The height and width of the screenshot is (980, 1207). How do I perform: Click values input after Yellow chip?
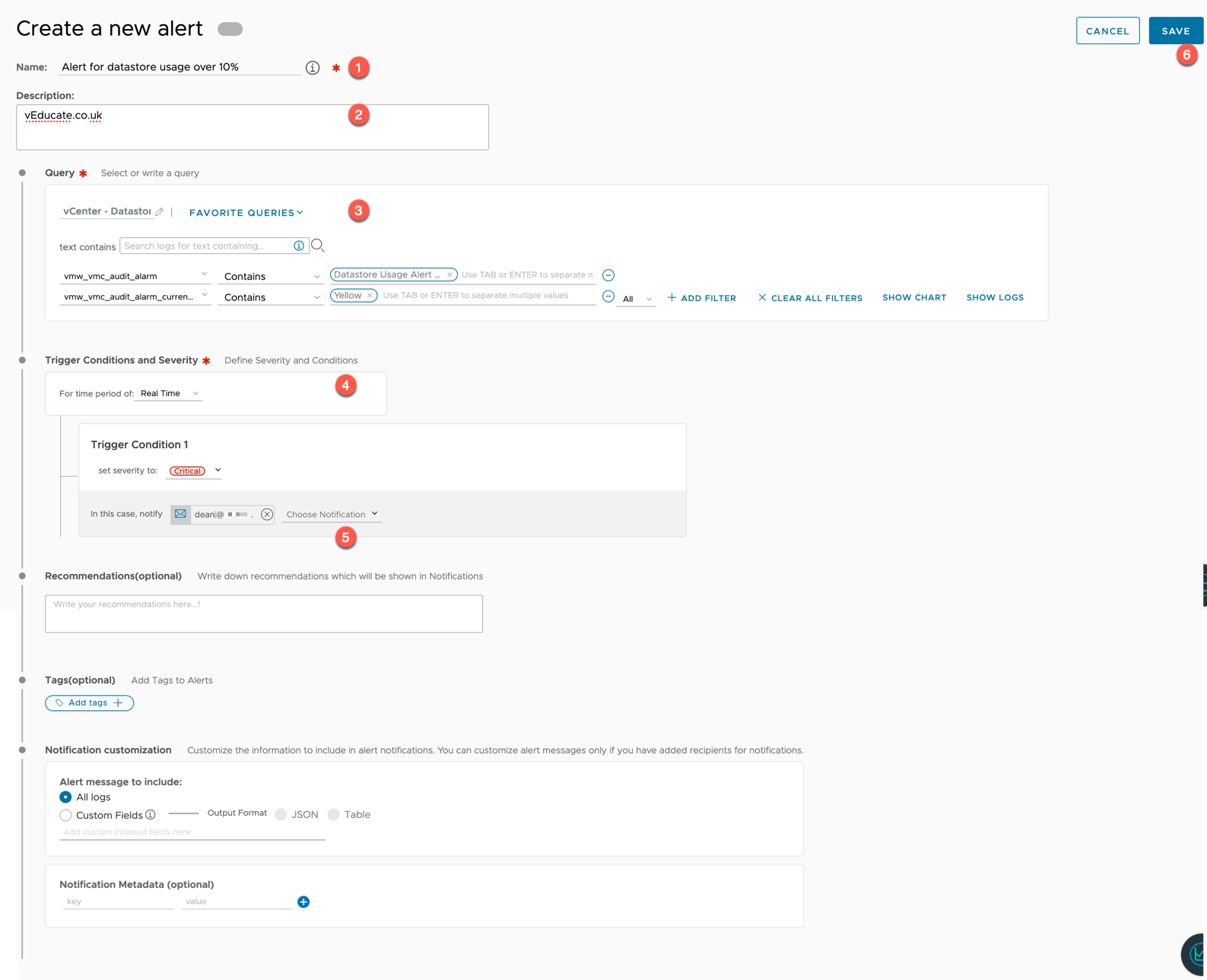tap(488, 296)
